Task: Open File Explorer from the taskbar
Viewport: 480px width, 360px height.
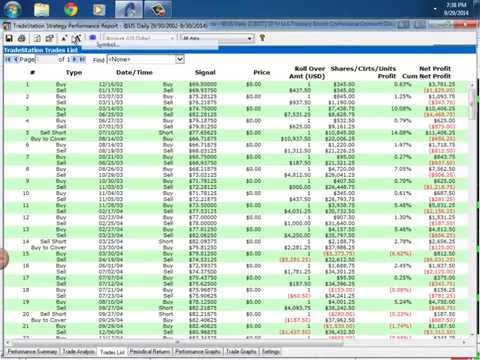Action: 41,9
